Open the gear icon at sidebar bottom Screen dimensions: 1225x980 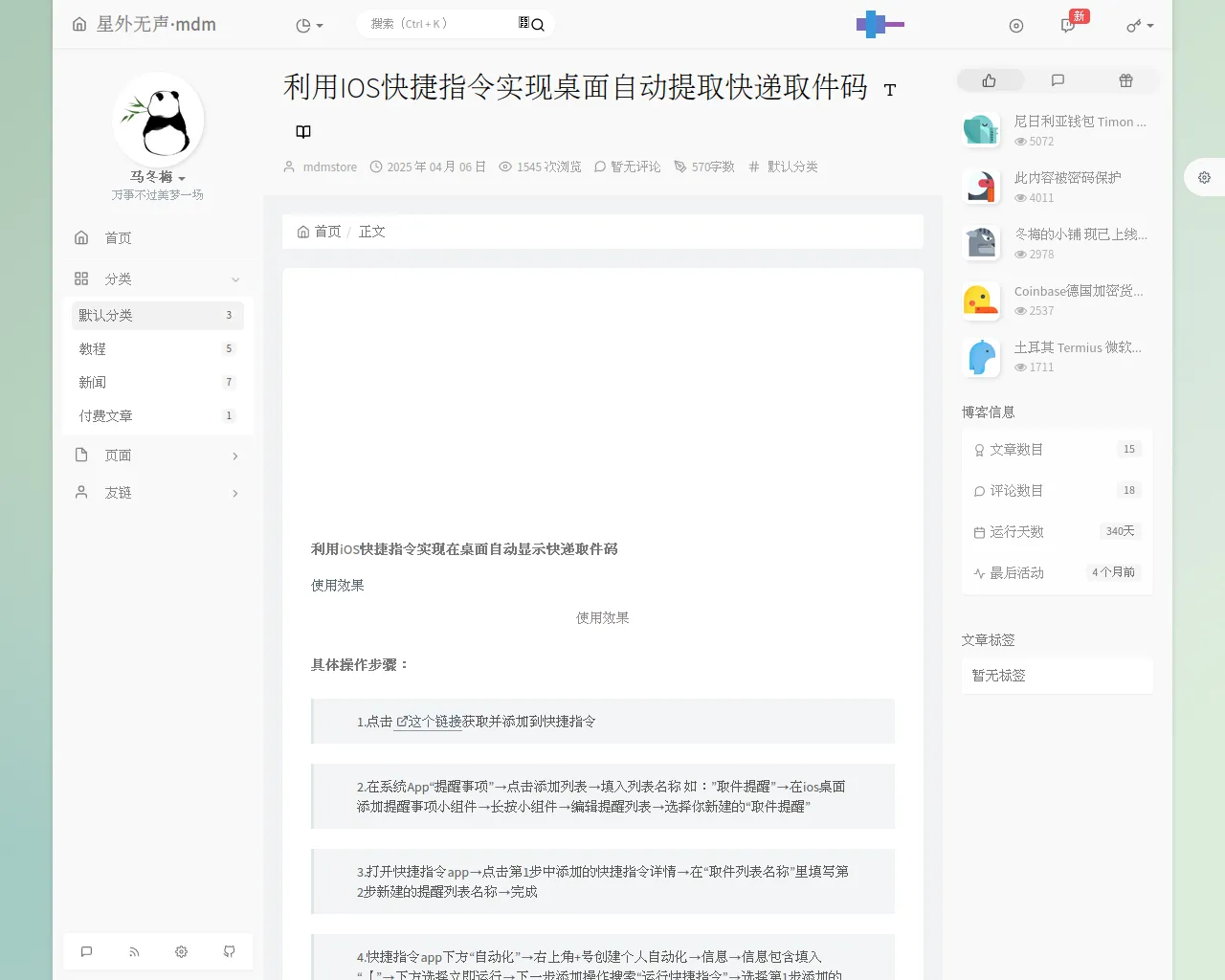coord(181,951)
